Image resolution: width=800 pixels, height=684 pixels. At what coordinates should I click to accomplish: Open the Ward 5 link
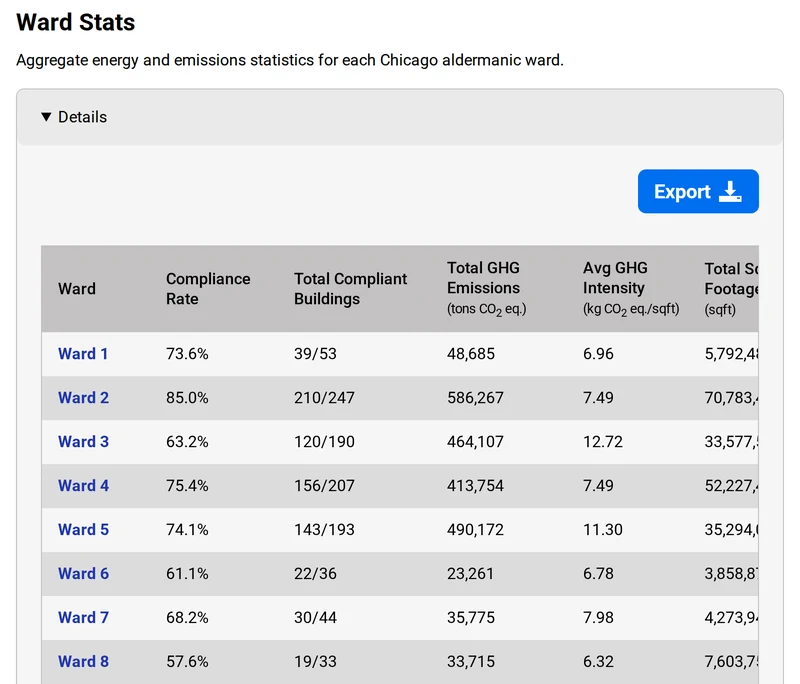point(83,529)
